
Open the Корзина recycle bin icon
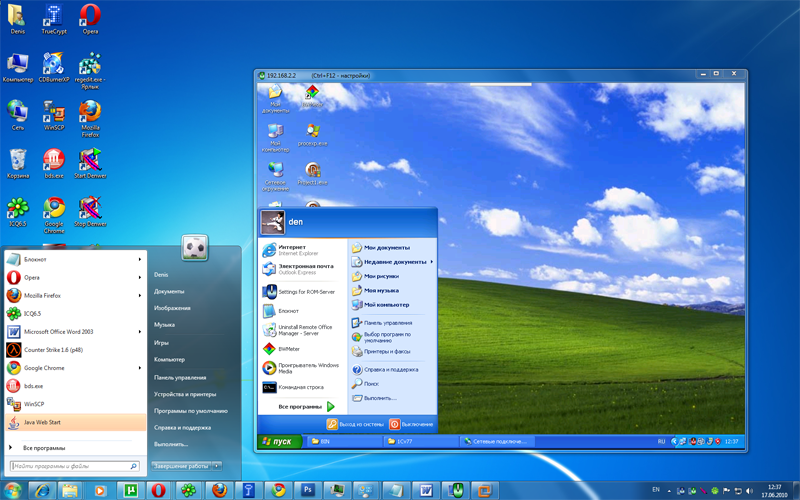pyautogui.click(x=17, y=161)
